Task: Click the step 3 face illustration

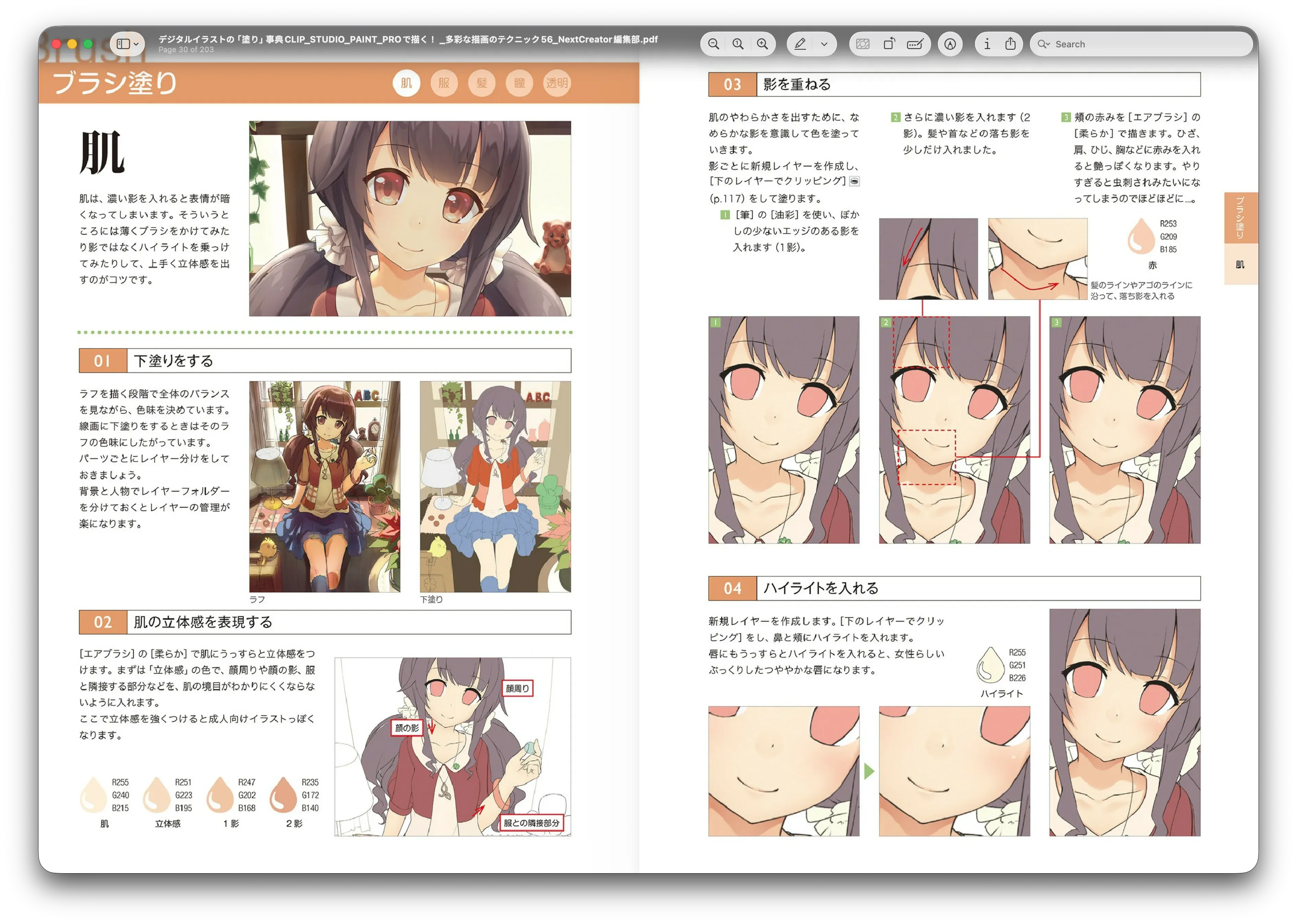Action: tap(1125, 430)
